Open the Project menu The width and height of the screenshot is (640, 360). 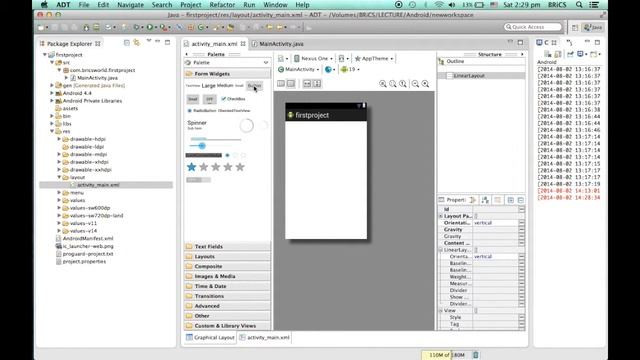191,5
